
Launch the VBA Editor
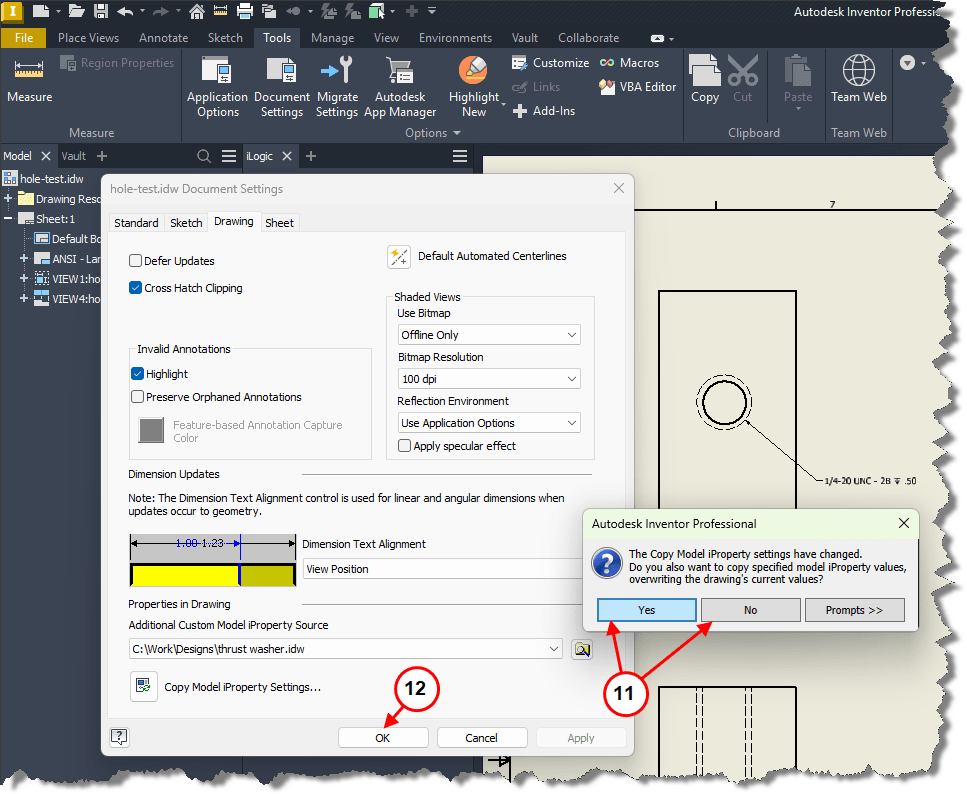click(x=637, y=87)
